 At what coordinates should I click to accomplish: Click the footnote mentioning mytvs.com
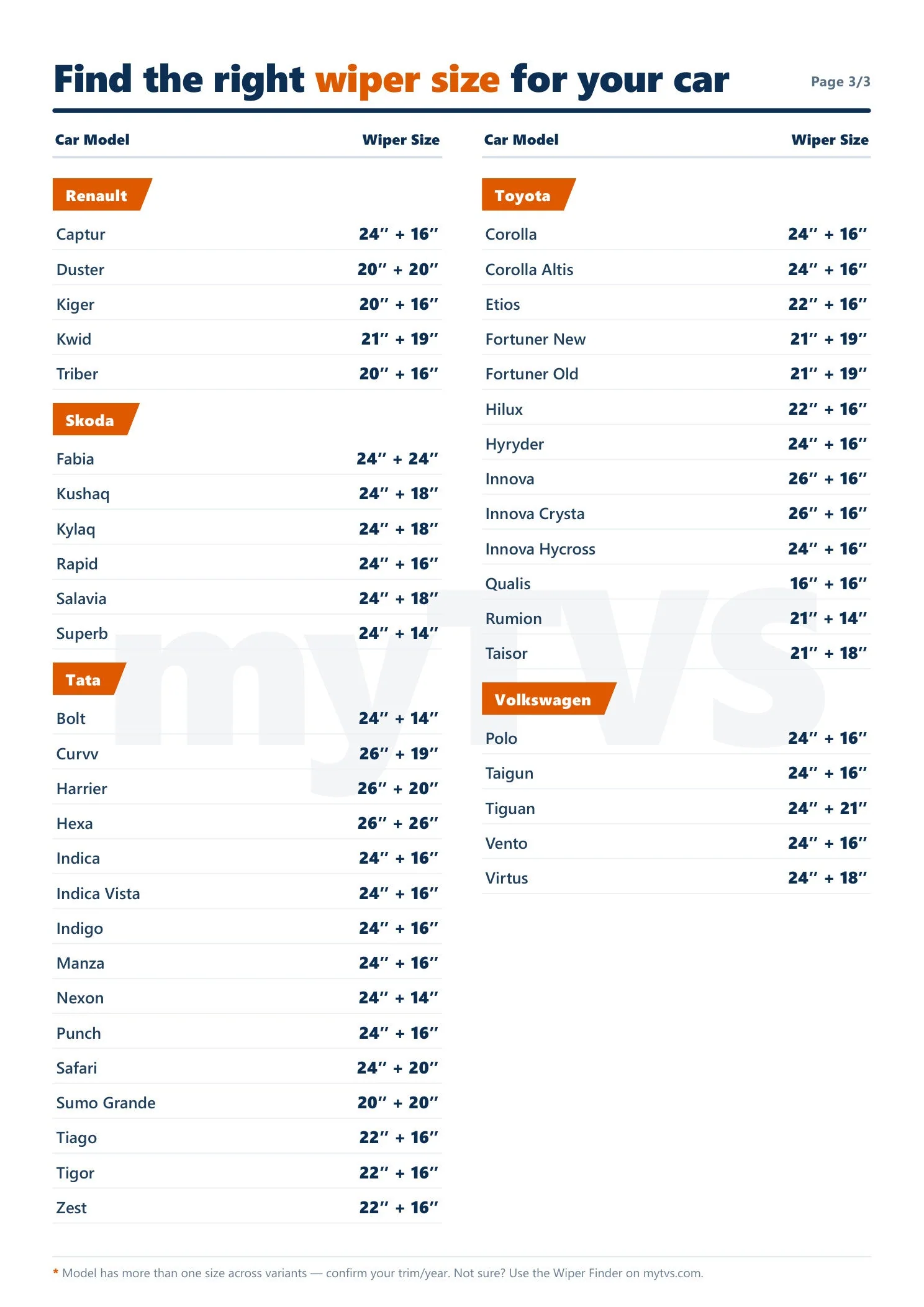tap(378, 1273)
